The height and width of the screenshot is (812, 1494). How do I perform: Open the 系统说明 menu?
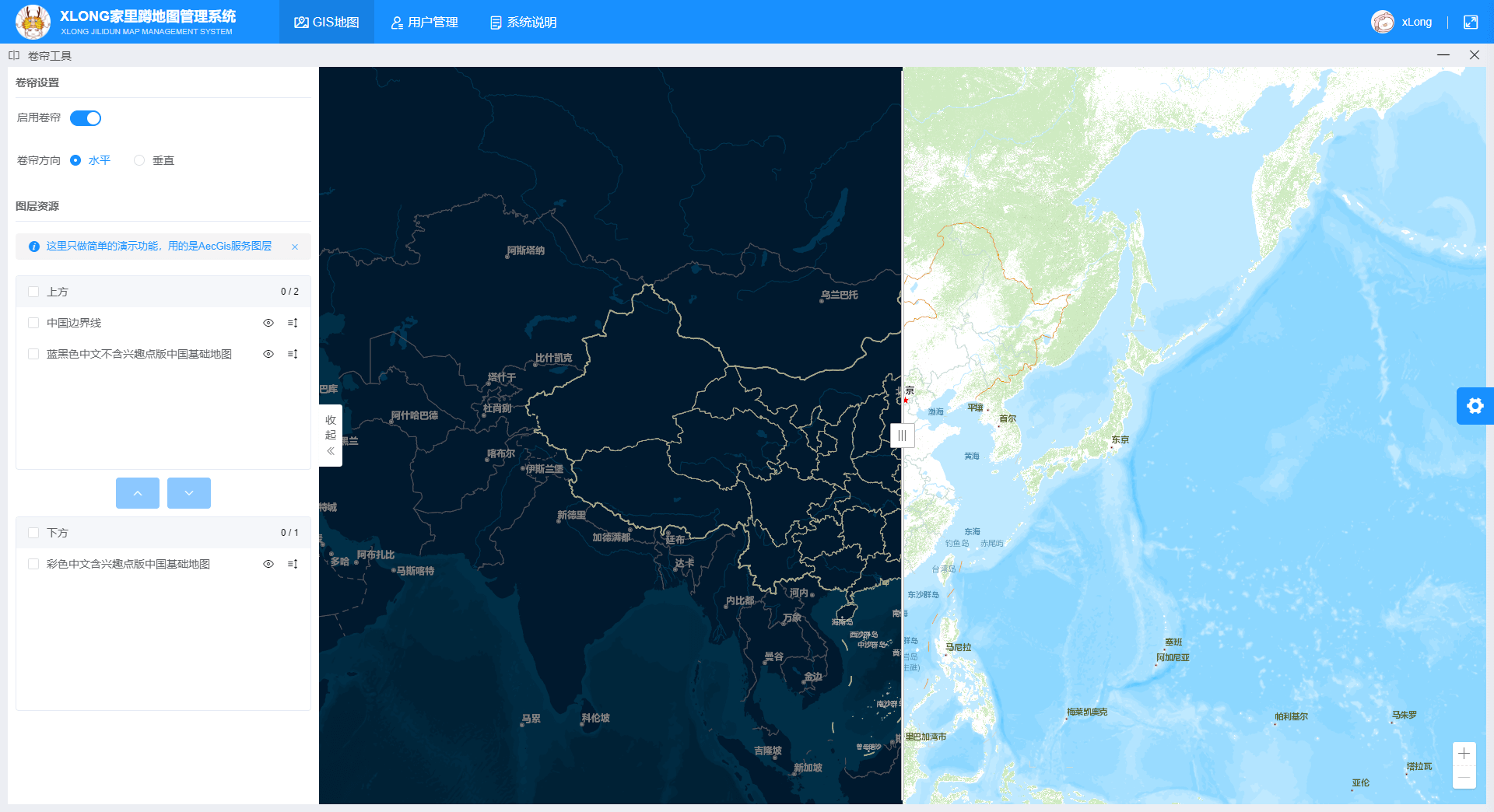pos(524,22)
